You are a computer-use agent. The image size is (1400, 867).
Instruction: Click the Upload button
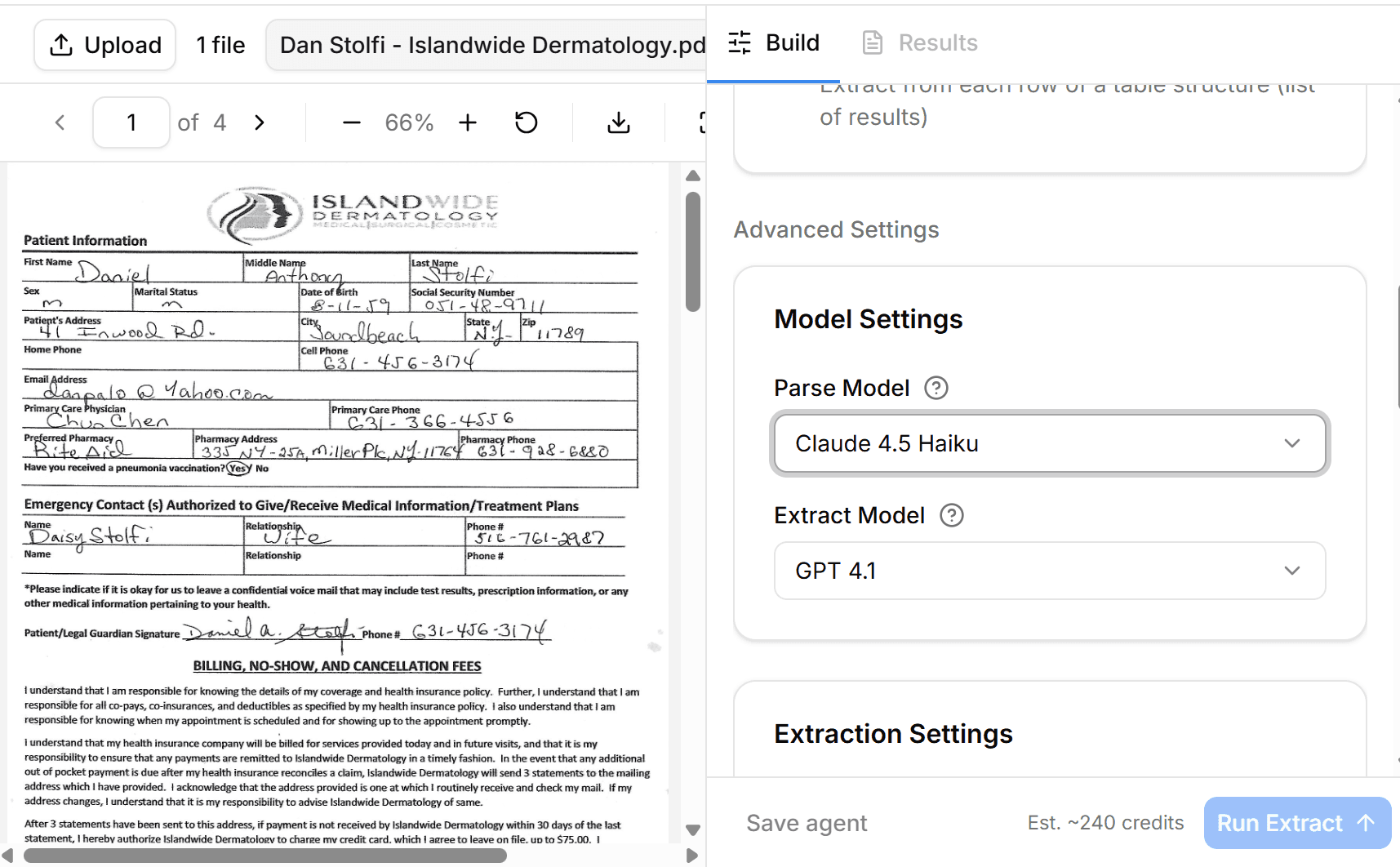pyautogui.click(x=104, y=44)
